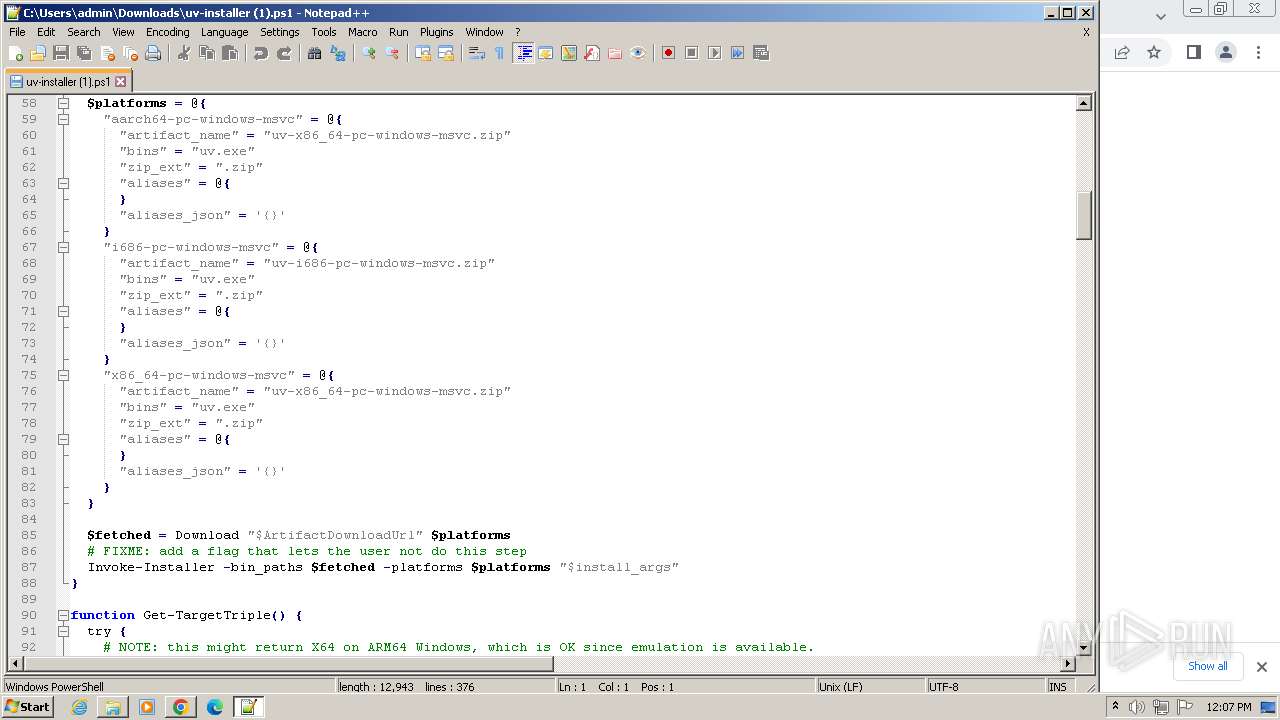Screen dimensions: 1280x720
Task: Open the Plugins menu
Action: 436,32
